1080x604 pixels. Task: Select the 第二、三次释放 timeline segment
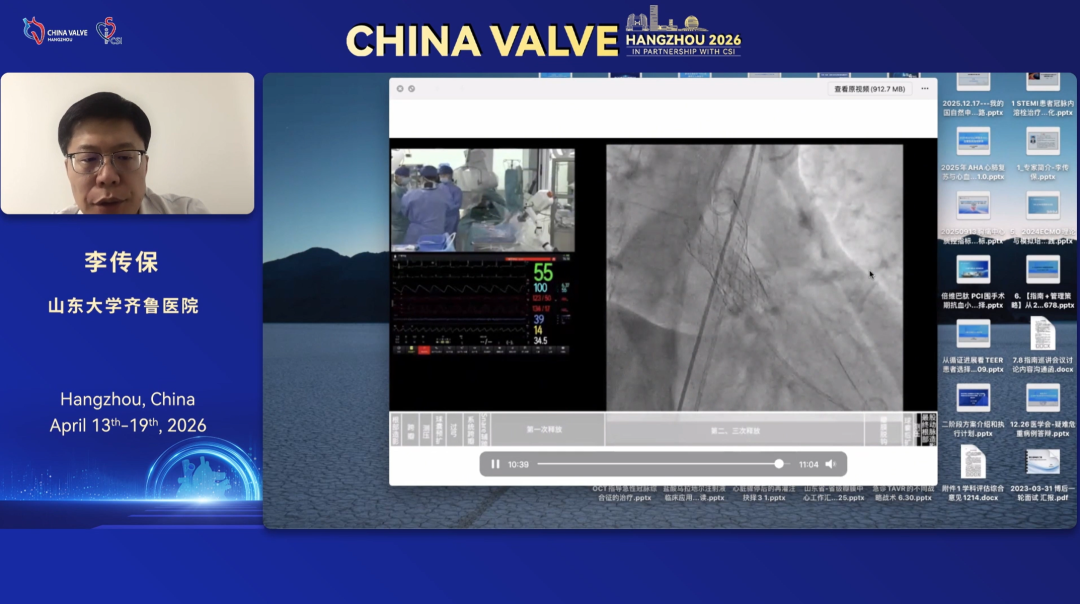pyautogui.click(x=735, y=430)
